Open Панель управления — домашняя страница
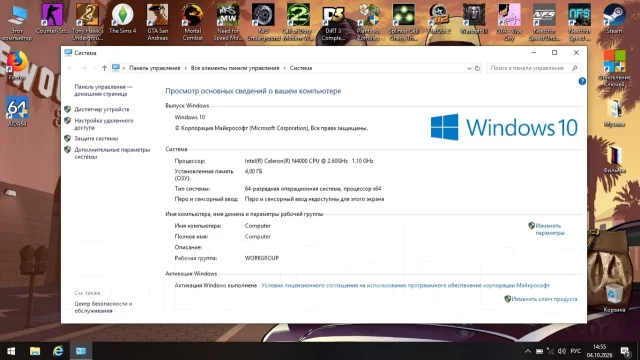This screenshot has height=360, width=640. pyautogui.click(x=103, y=90)
